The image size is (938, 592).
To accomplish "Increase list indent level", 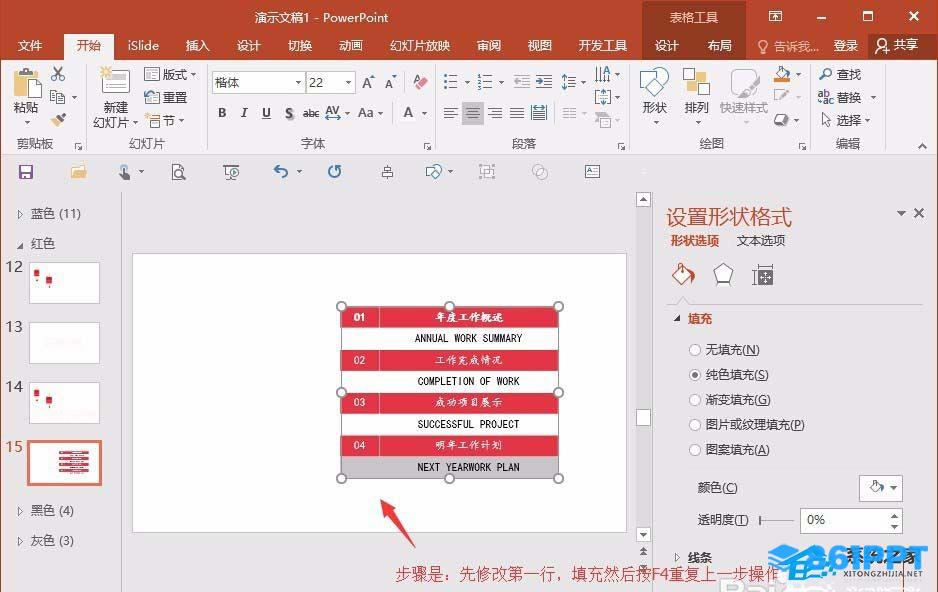I will (x=544, y=82).
